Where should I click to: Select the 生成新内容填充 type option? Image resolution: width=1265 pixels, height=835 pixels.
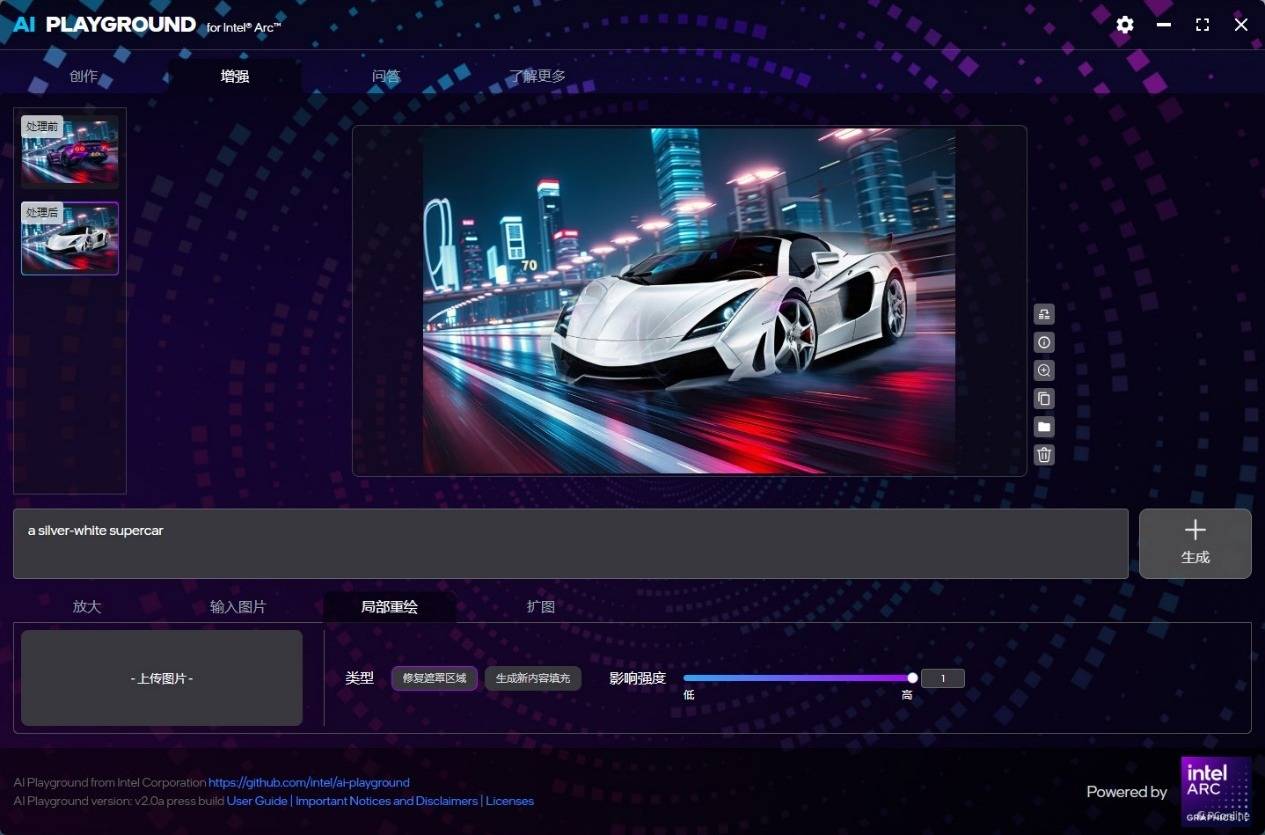(533, 678)
